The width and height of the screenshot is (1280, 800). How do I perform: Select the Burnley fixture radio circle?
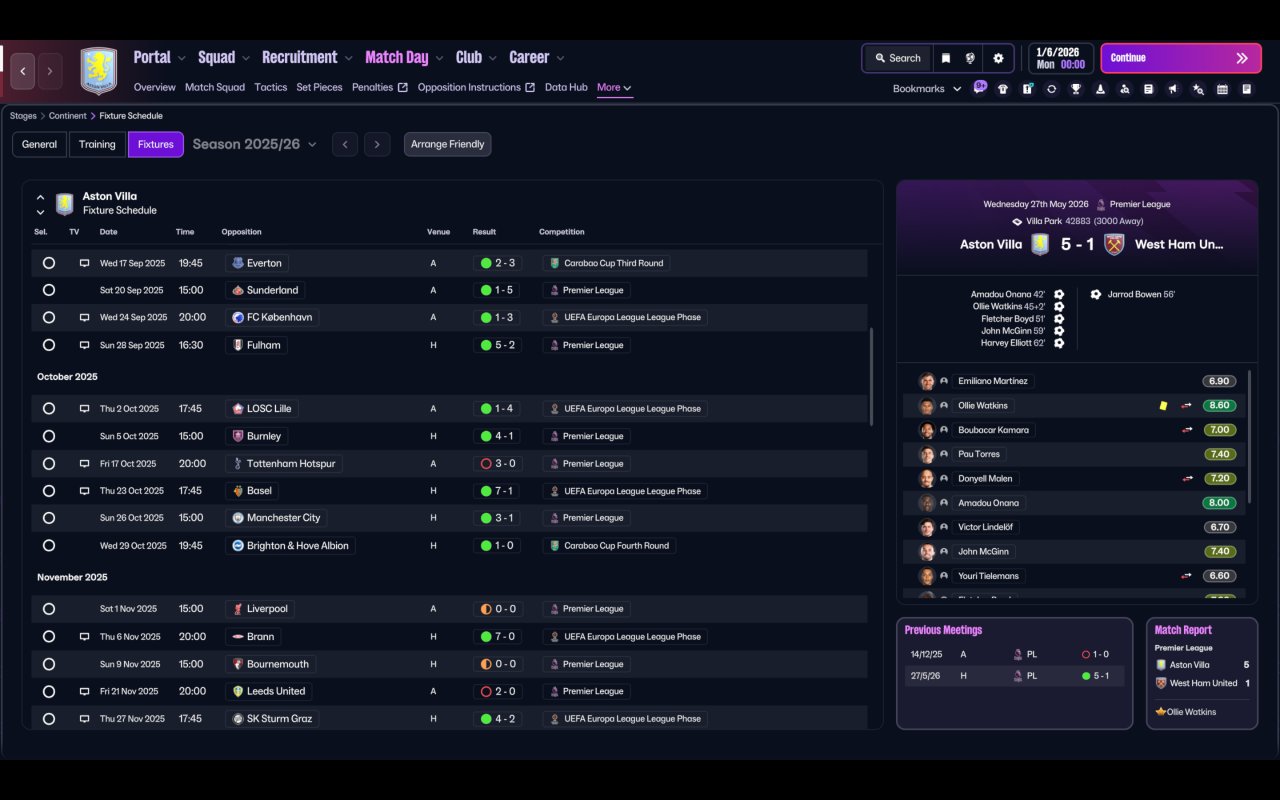[49, 436]
